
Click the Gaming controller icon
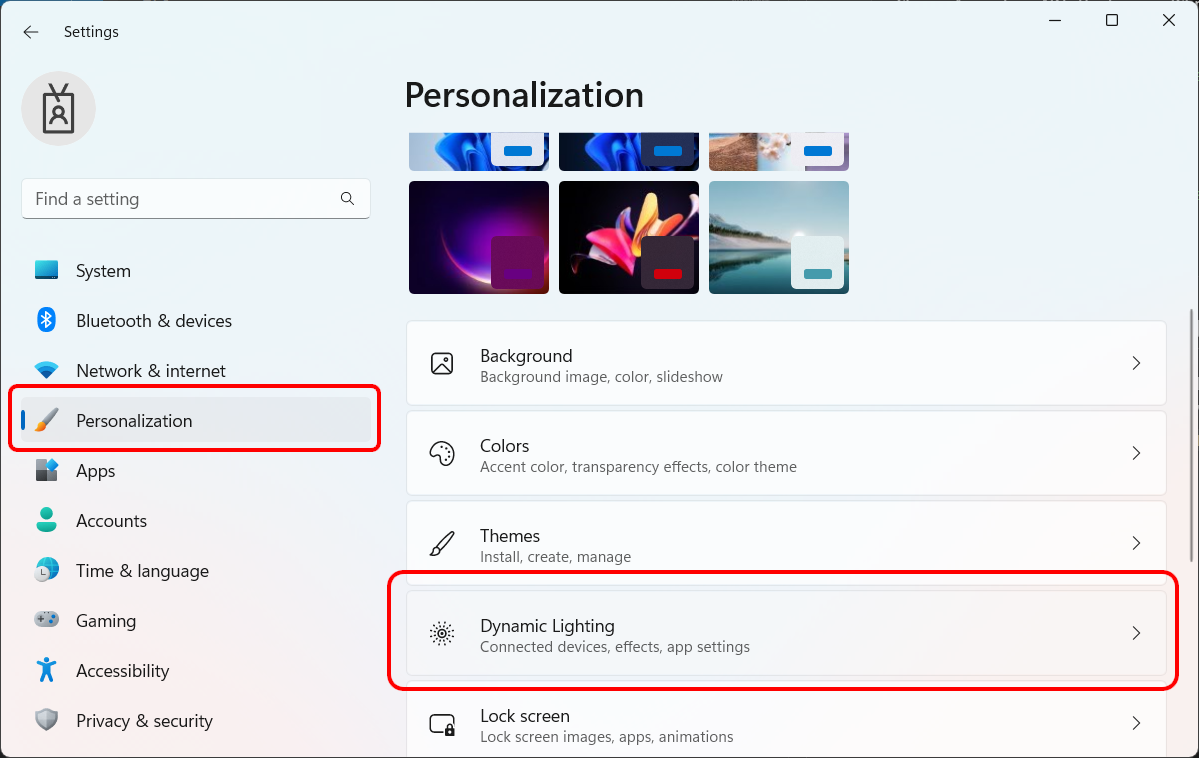click(46, 620)
